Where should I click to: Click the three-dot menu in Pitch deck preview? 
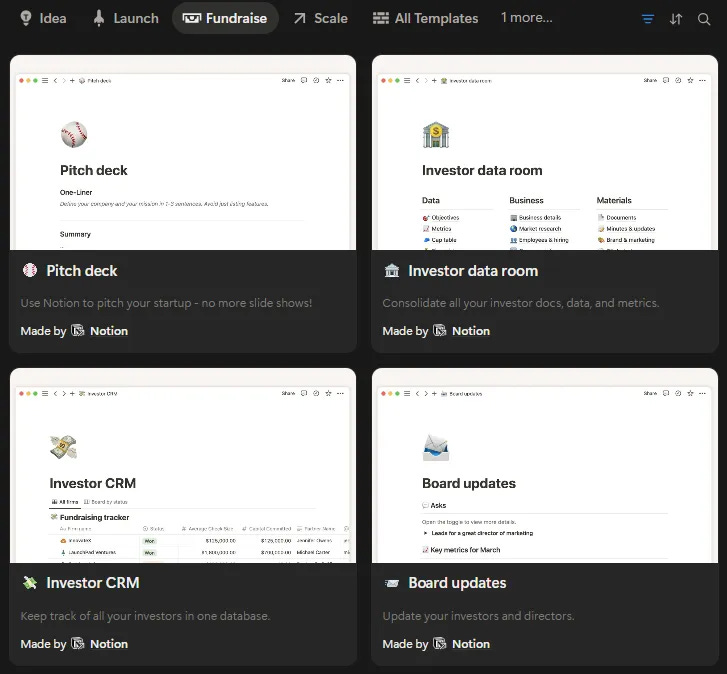(340, 80)
